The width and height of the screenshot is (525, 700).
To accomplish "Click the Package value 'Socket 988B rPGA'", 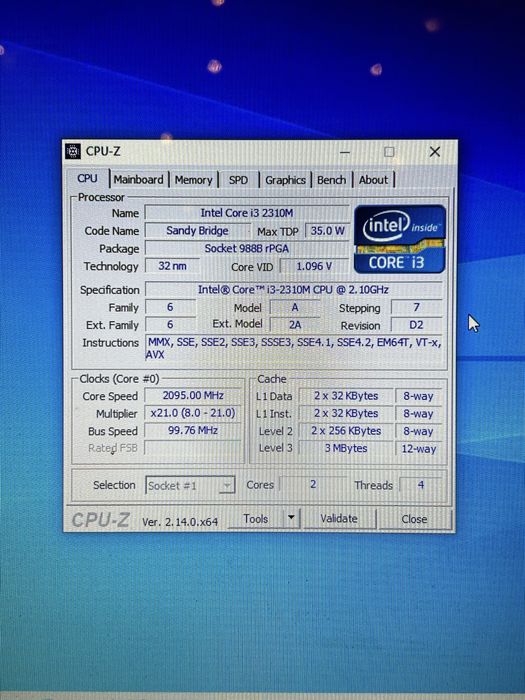I will (x=247, y=248).
